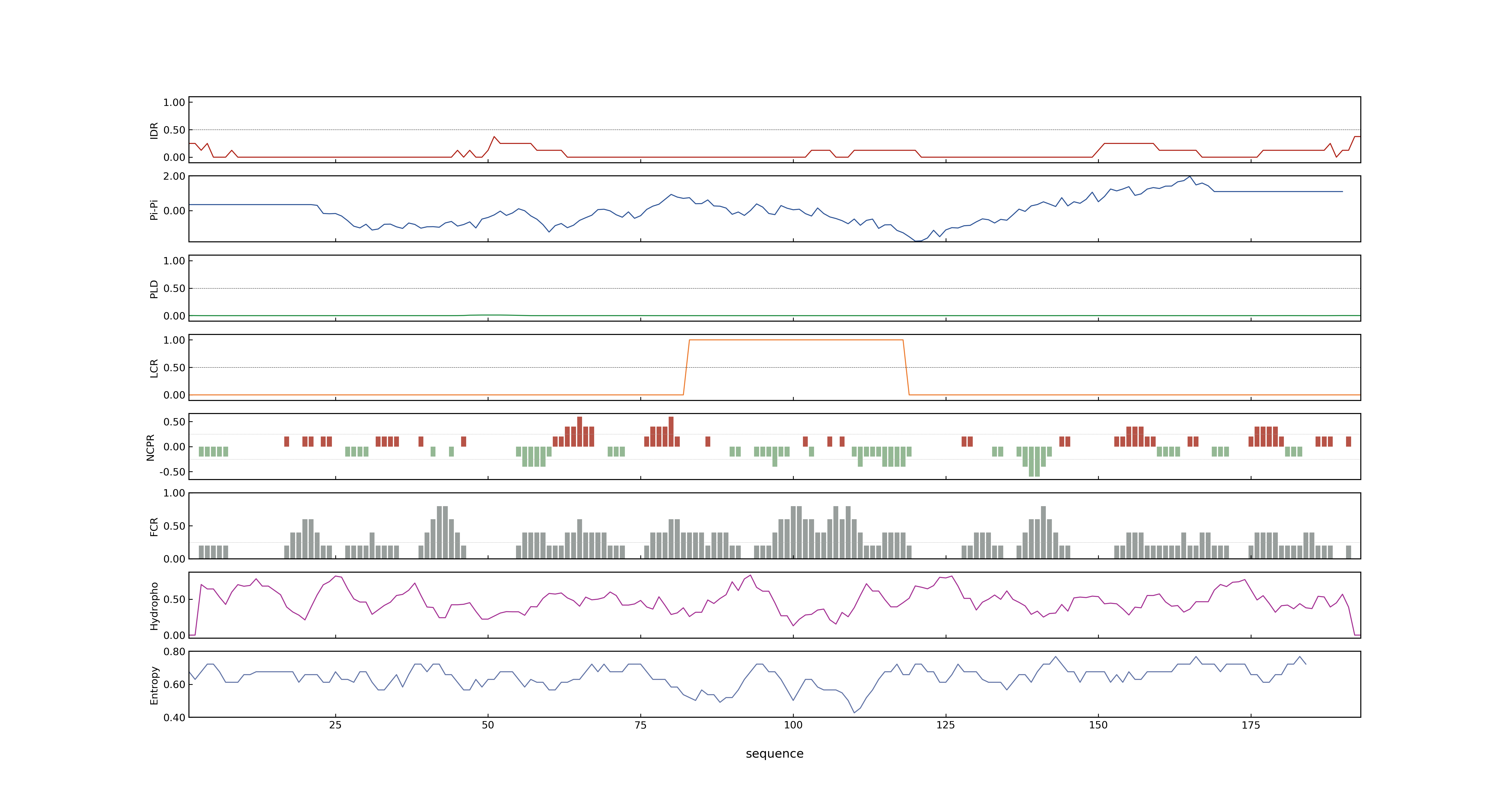The image size is (1512, 806).
Task: Click the FCR axis label
Action: coord(154,527)
